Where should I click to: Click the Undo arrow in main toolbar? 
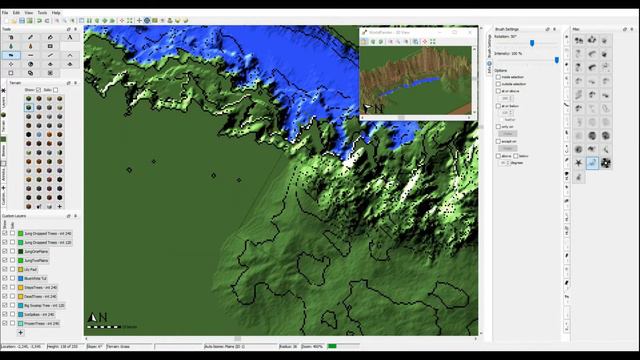tap(40, 20)
